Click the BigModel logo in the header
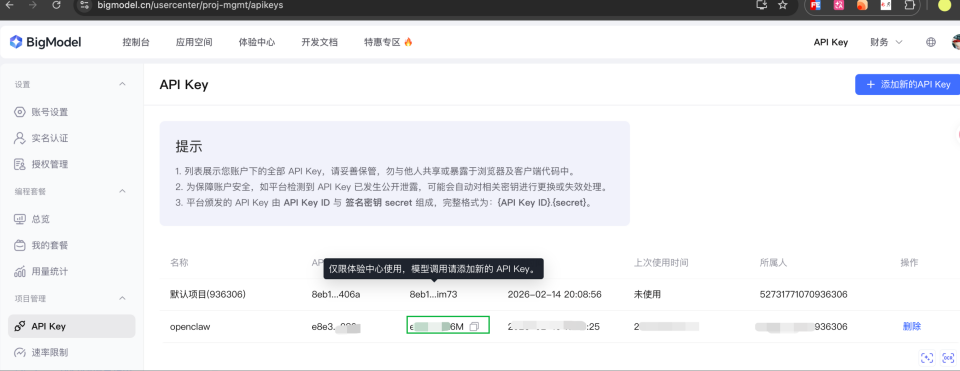Screen dimensions: 960x371 [46, 42]
